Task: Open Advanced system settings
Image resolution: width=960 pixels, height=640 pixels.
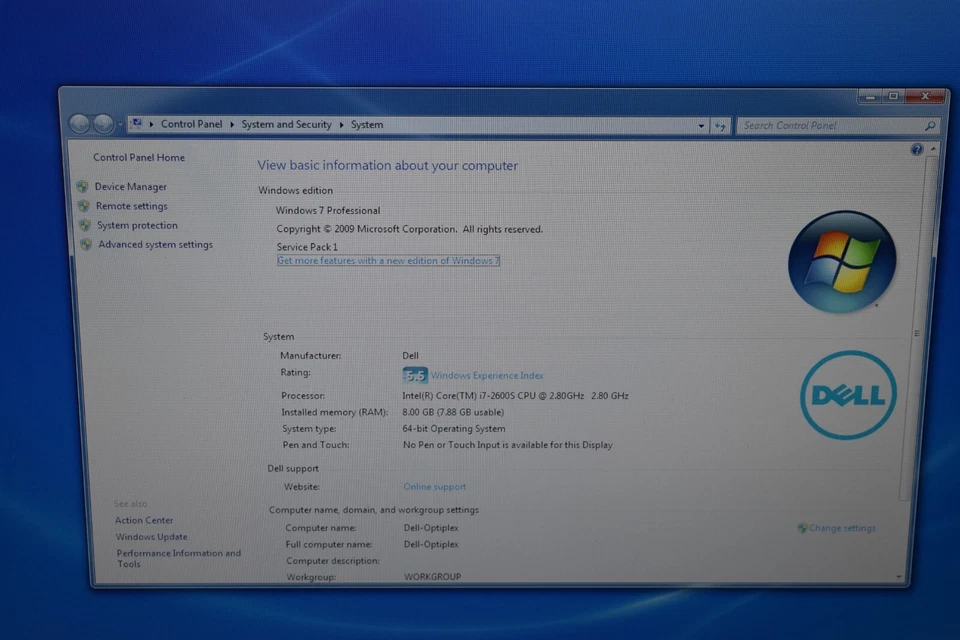Action: pos(155,244)
